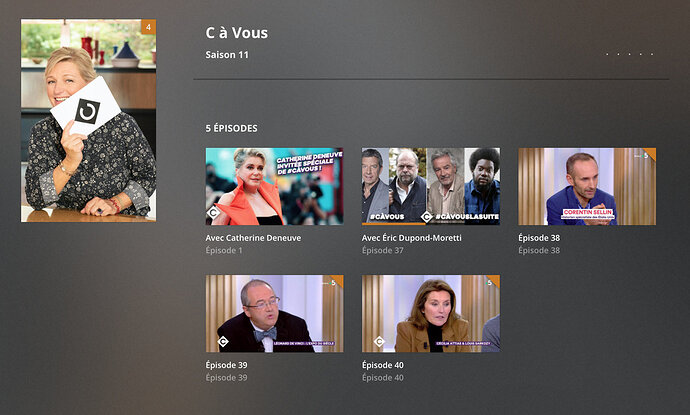Image resolution: width=690 pixels, height=415 pixels.
Task: Go to the Saison 11 label
Action: (227, 55)
